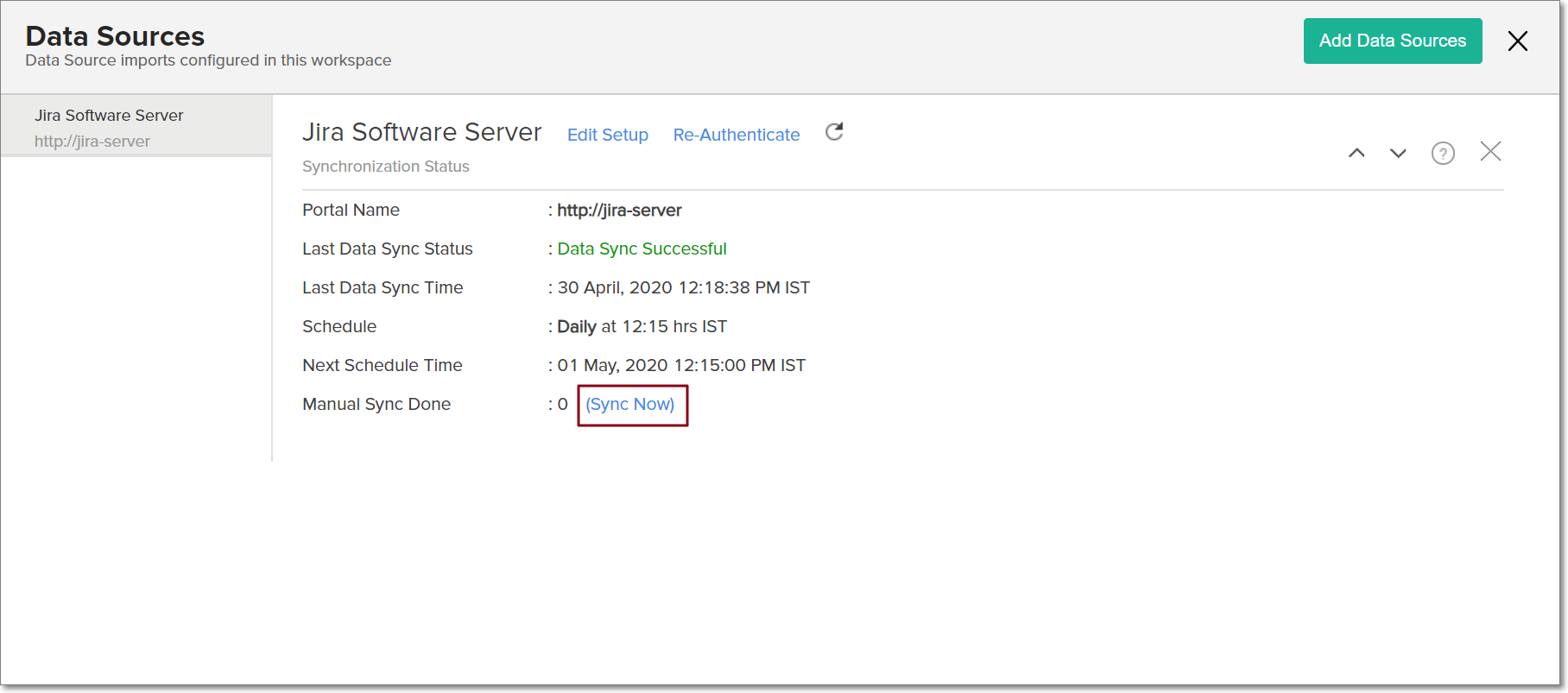Open the help question mark icon
1568x693 pixels.
1443,154
